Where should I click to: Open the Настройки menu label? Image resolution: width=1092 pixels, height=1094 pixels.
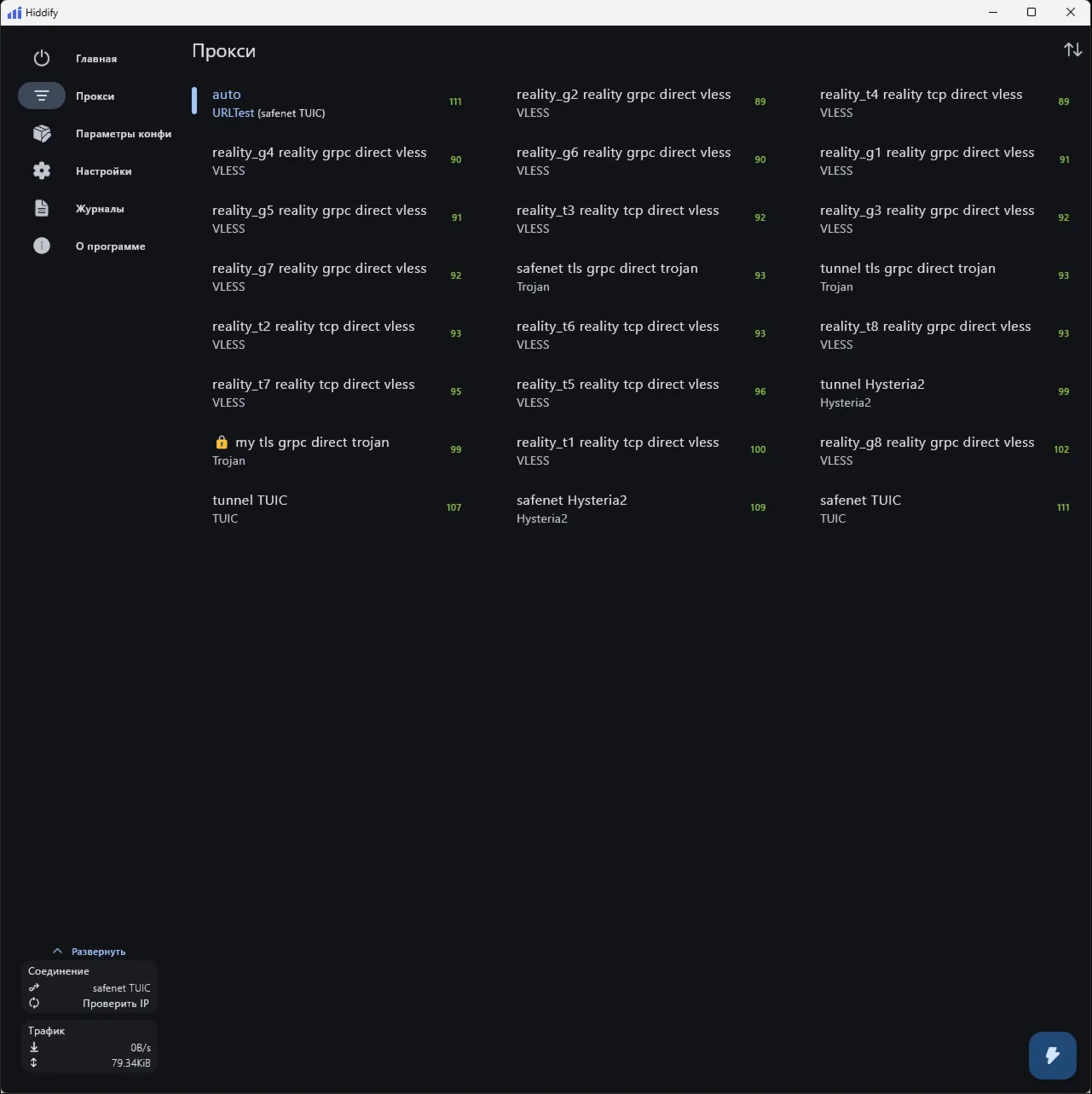[x=103, y=171]
